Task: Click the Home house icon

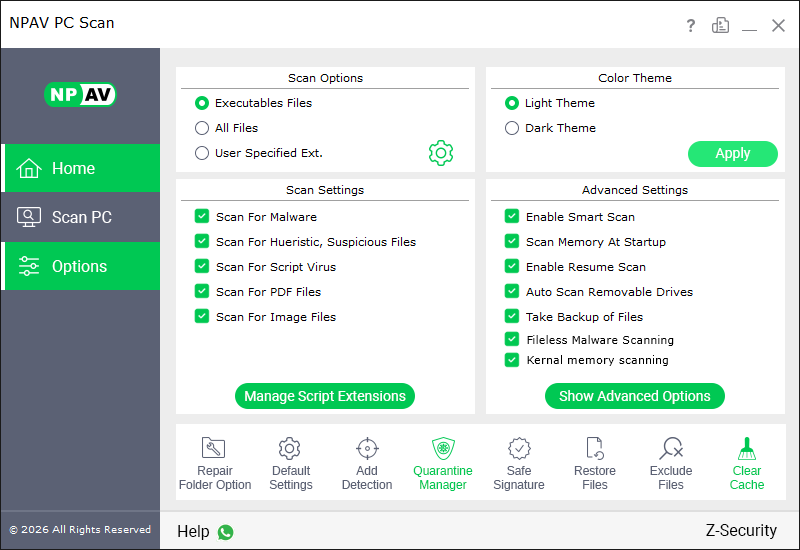Action: (29, 168)
